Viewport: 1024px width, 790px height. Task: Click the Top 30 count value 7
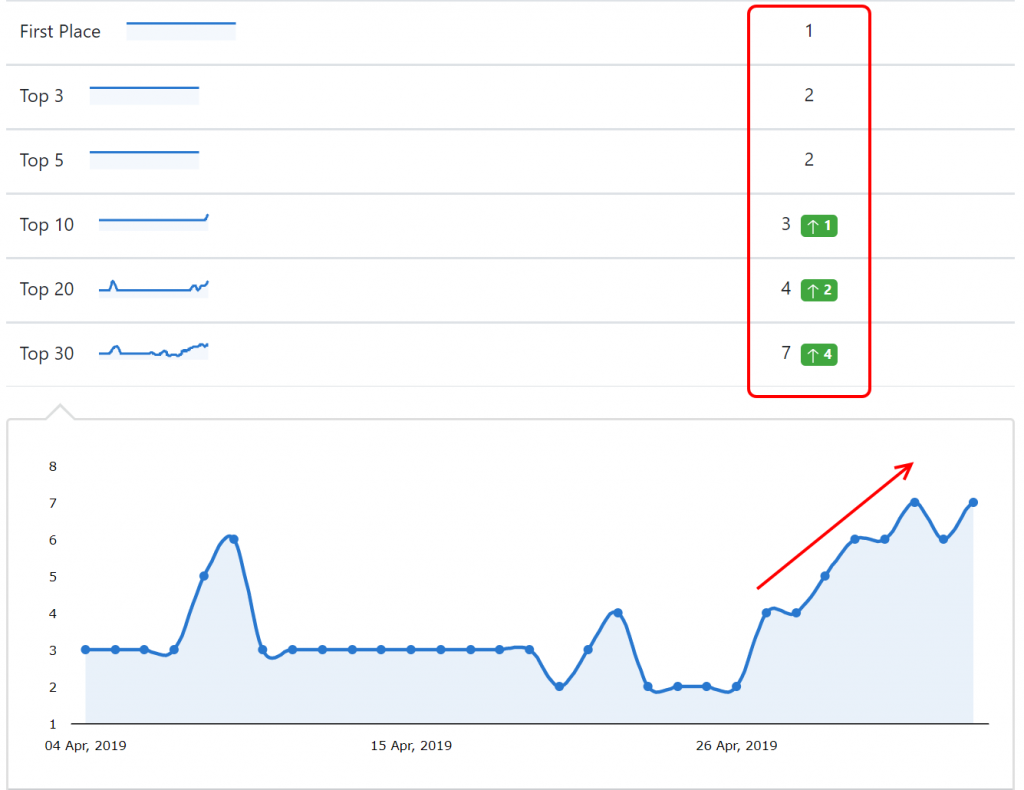point(786,354)
